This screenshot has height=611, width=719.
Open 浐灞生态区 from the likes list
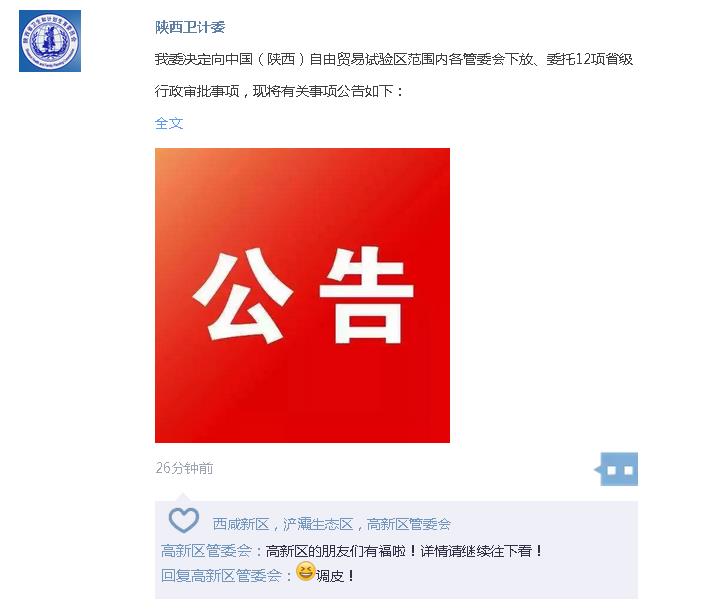pyautogui.click(x=318, y=524)
